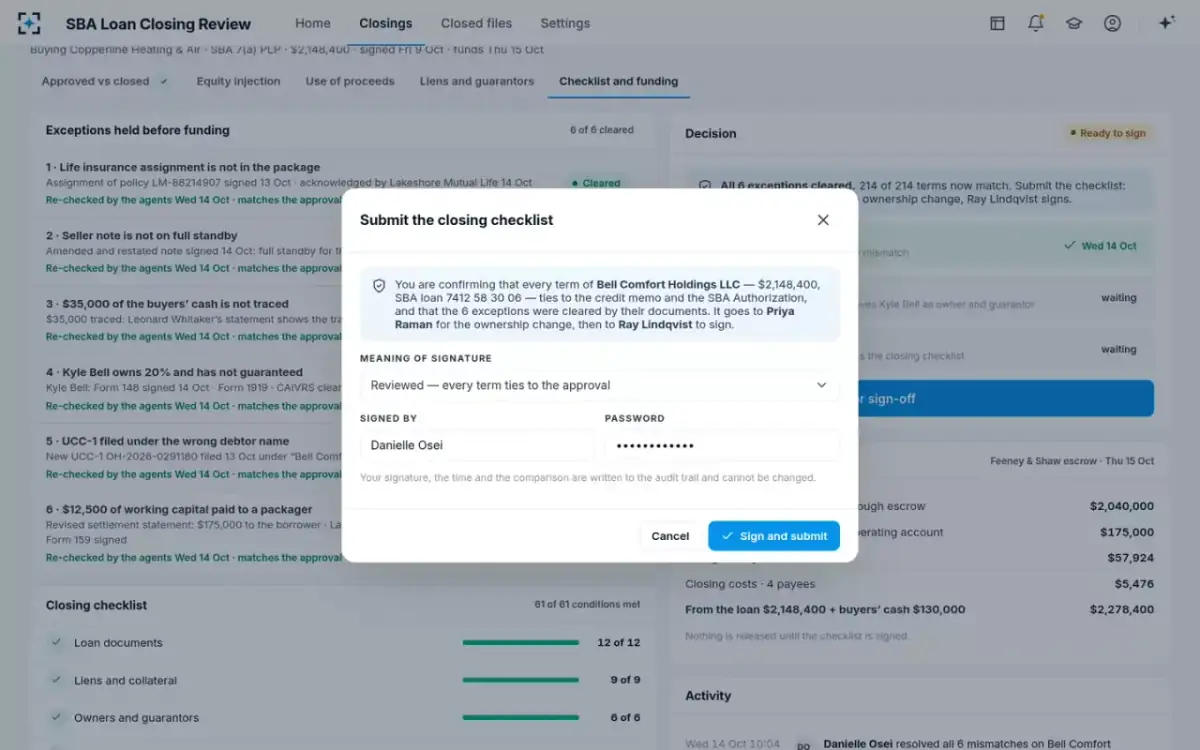This screenshot has height=750, width=1200.
Task: Switch to the Liens and guarantors tab
Action: coord(477,81)
